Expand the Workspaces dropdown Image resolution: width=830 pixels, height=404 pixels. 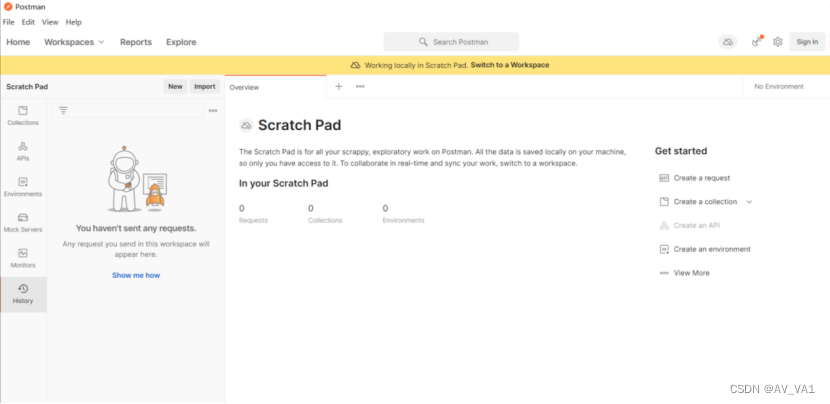[75, 42]
